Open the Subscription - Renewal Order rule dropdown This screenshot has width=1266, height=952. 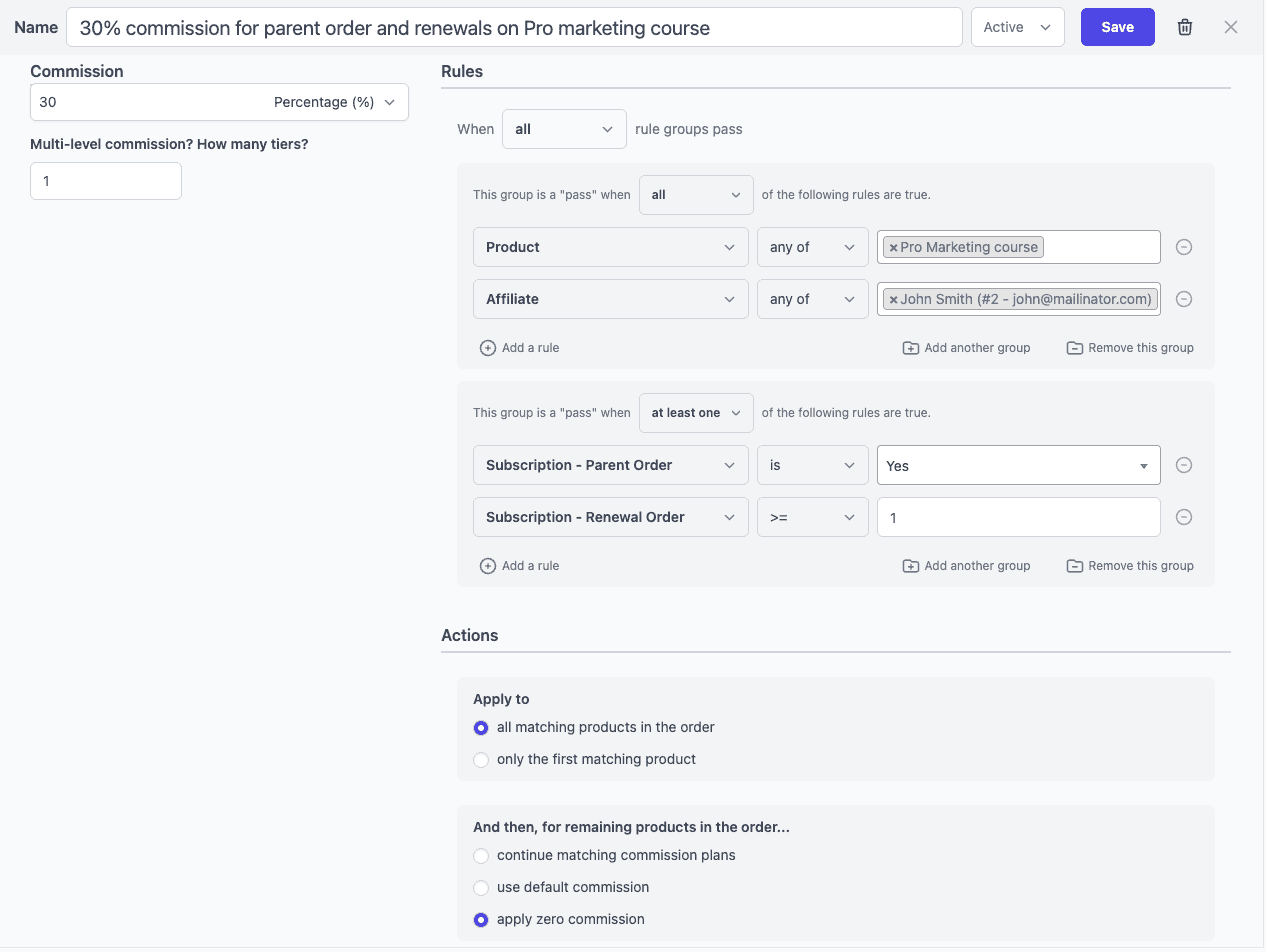(x=610, y=517)
